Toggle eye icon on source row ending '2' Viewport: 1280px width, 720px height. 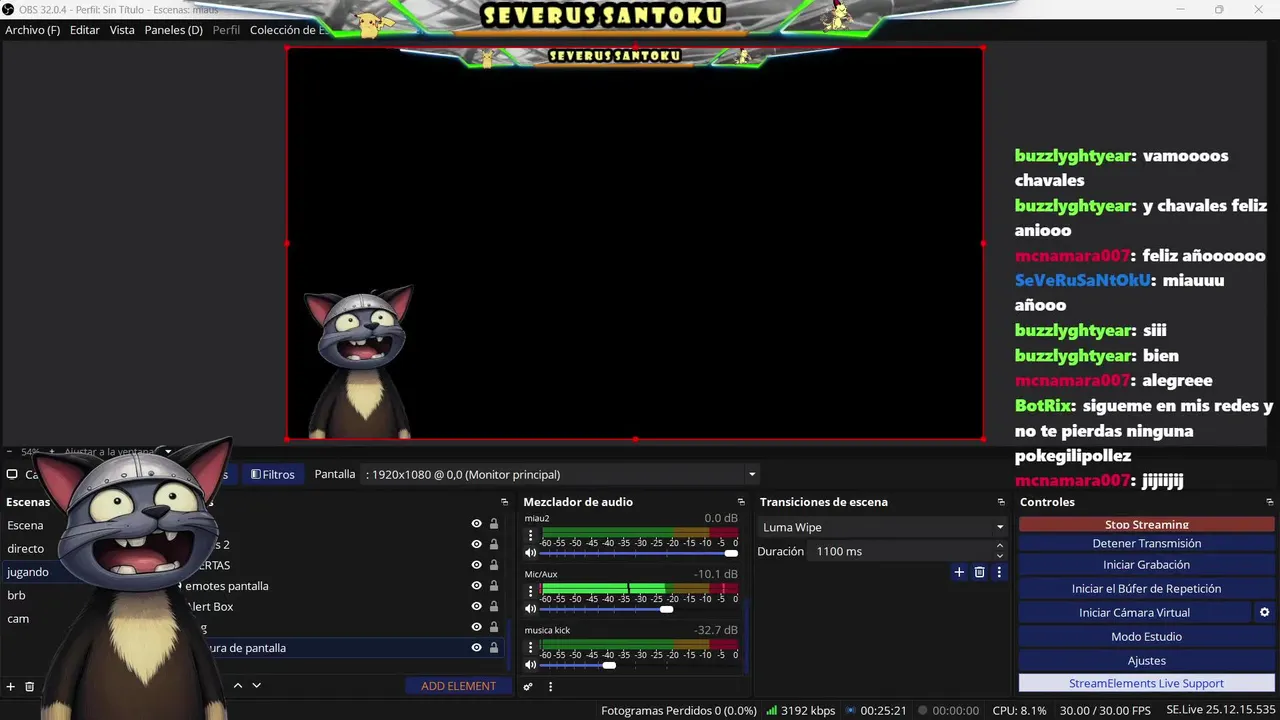pyautogui.click(x=476, y=545)
